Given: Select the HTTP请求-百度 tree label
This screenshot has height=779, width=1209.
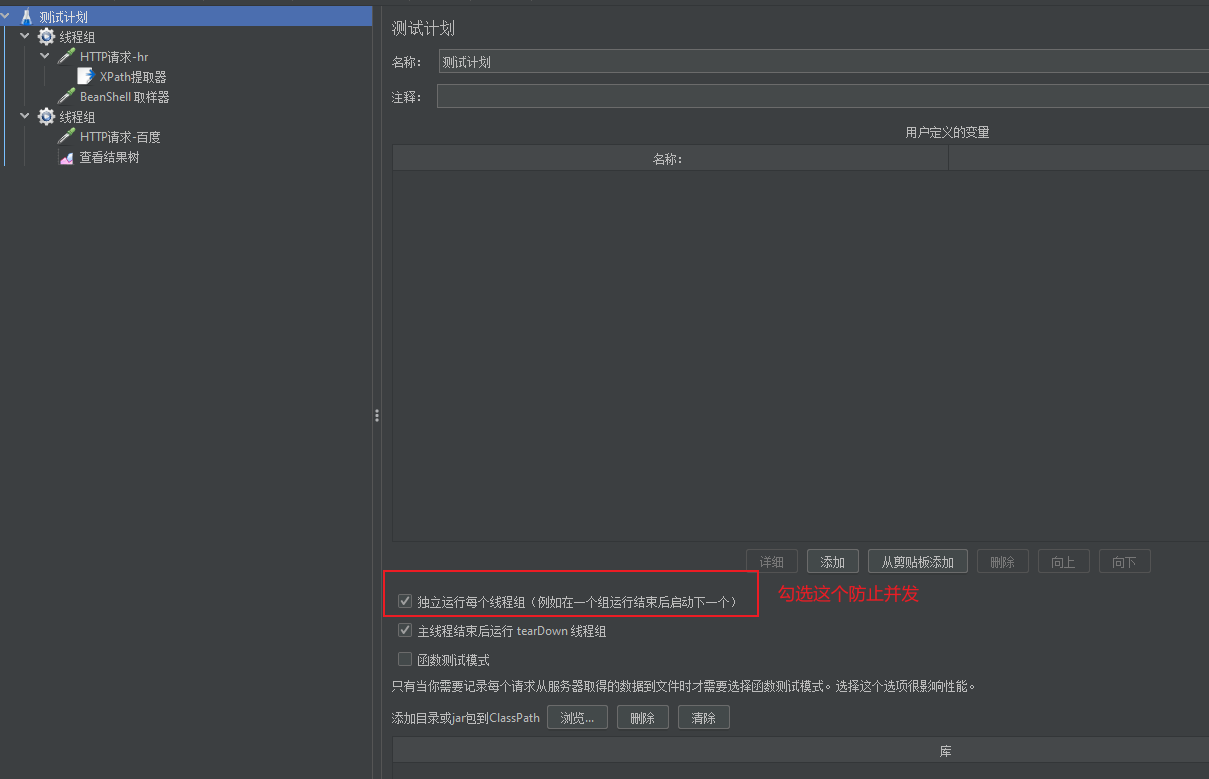Looking at the screenshot, I should coord(120,137).
